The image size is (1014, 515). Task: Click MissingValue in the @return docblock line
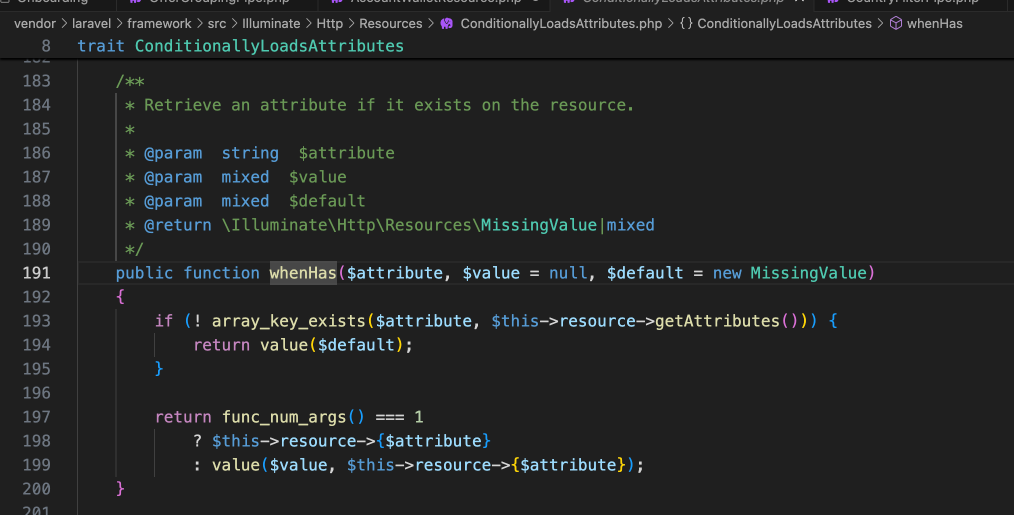click(x=539, y=225)
